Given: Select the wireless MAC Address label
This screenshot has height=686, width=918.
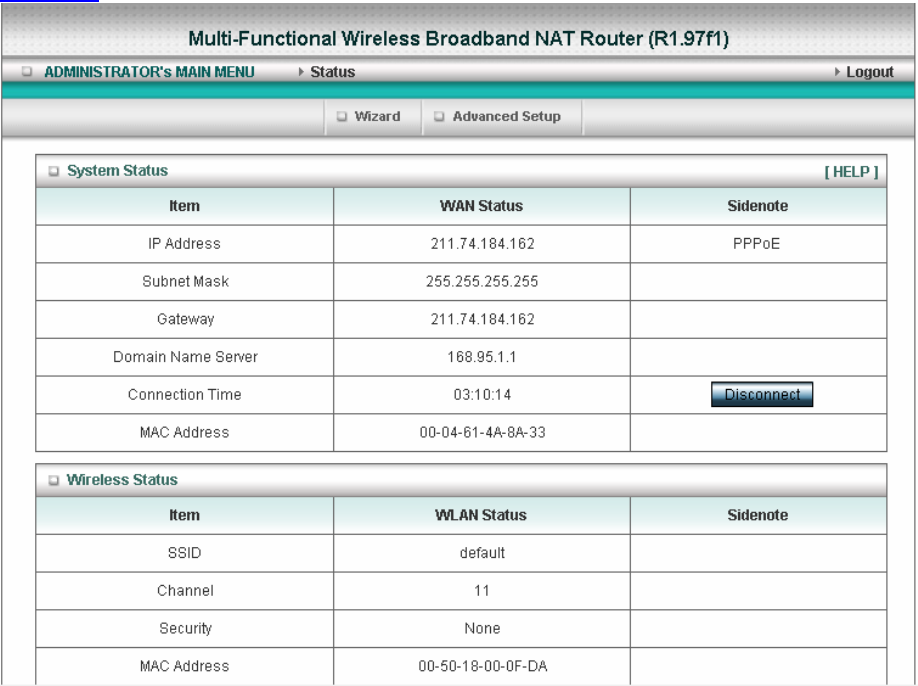Looking at the screenshot, I should [184, 666].
